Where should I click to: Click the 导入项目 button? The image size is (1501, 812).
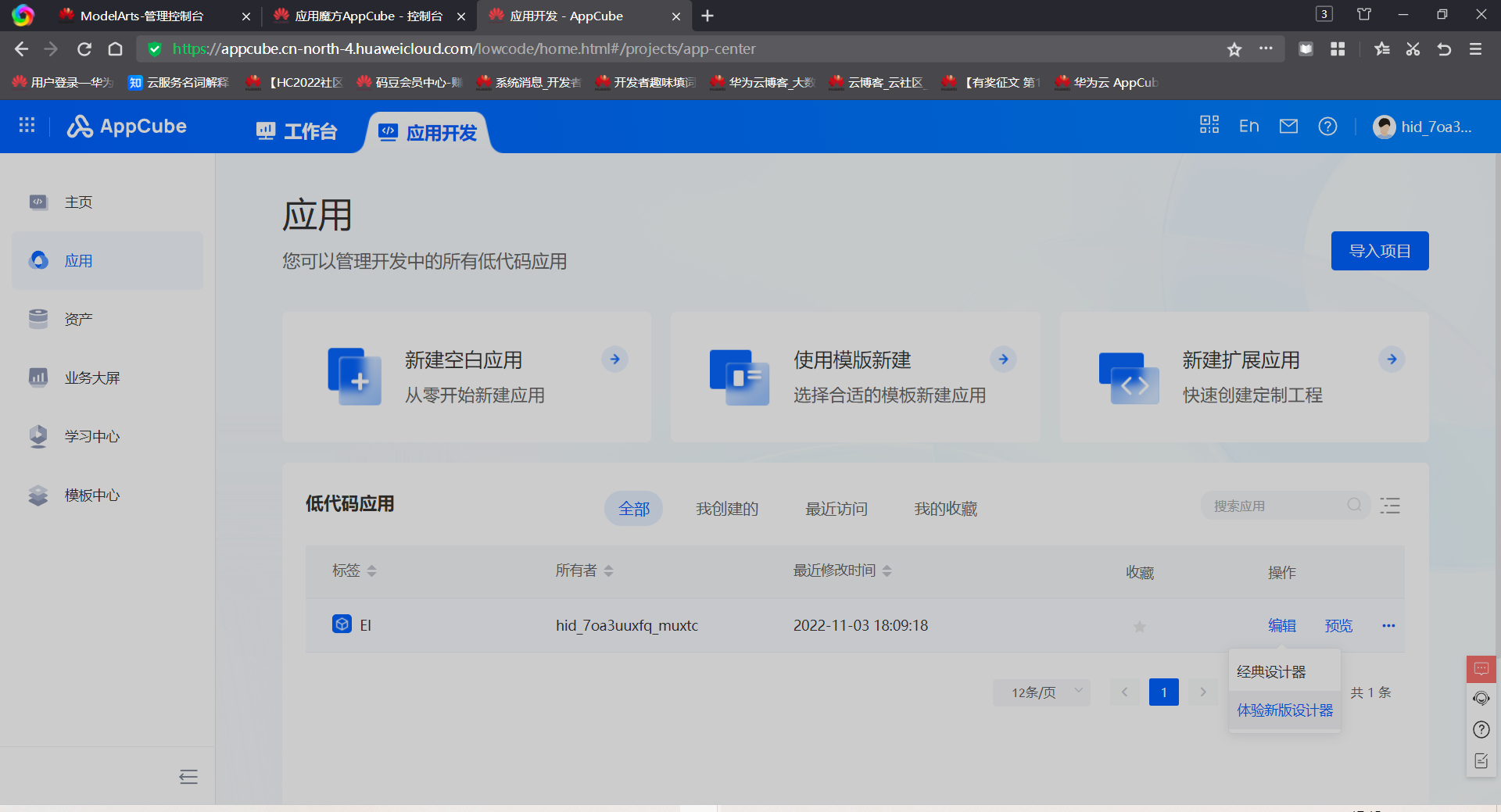click(1380, 251)
